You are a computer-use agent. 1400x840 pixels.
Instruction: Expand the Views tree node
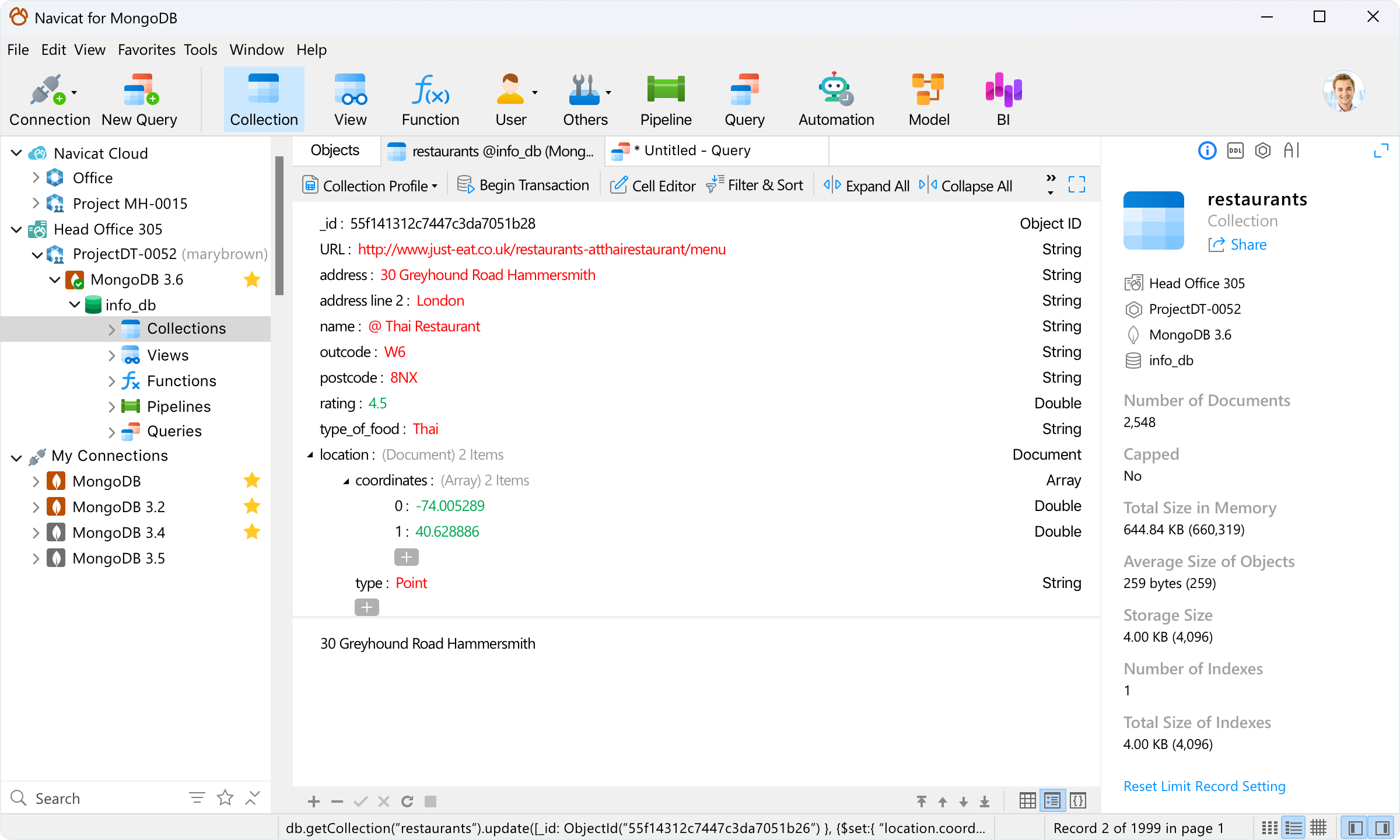pos(111,355)
